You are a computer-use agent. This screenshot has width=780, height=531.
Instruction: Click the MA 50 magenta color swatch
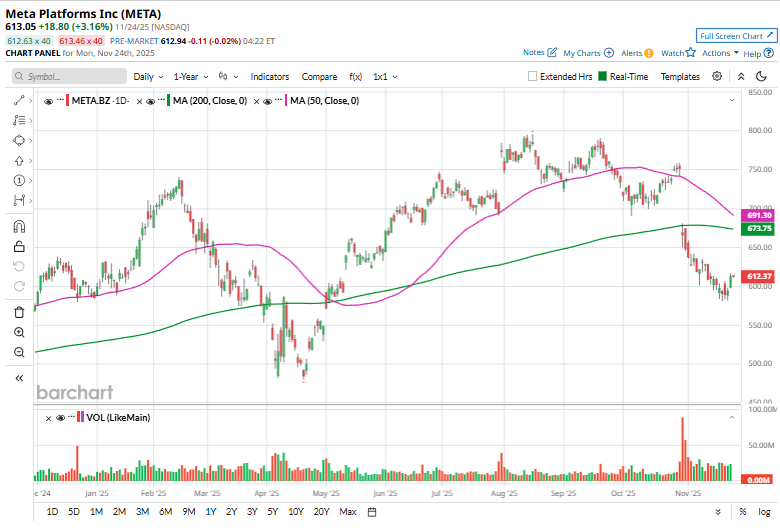tap(286, 101)
